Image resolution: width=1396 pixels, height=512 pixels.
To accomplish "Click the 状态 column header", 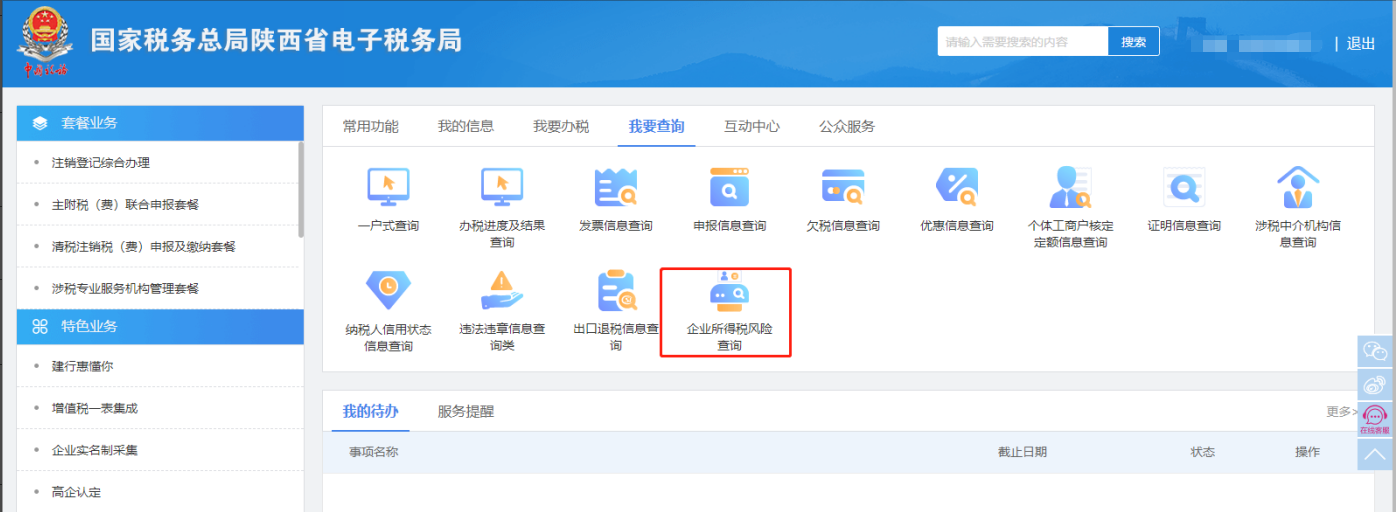I will click(x=1202, y=452).
